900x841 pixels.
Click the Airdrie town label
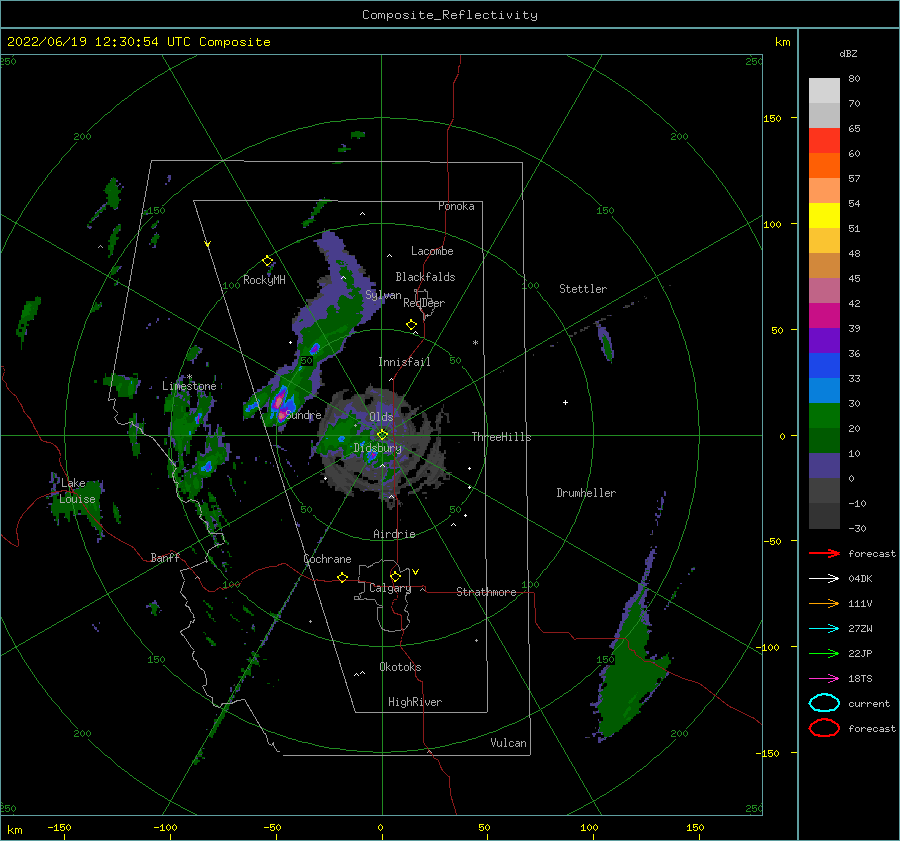[394, 534]
